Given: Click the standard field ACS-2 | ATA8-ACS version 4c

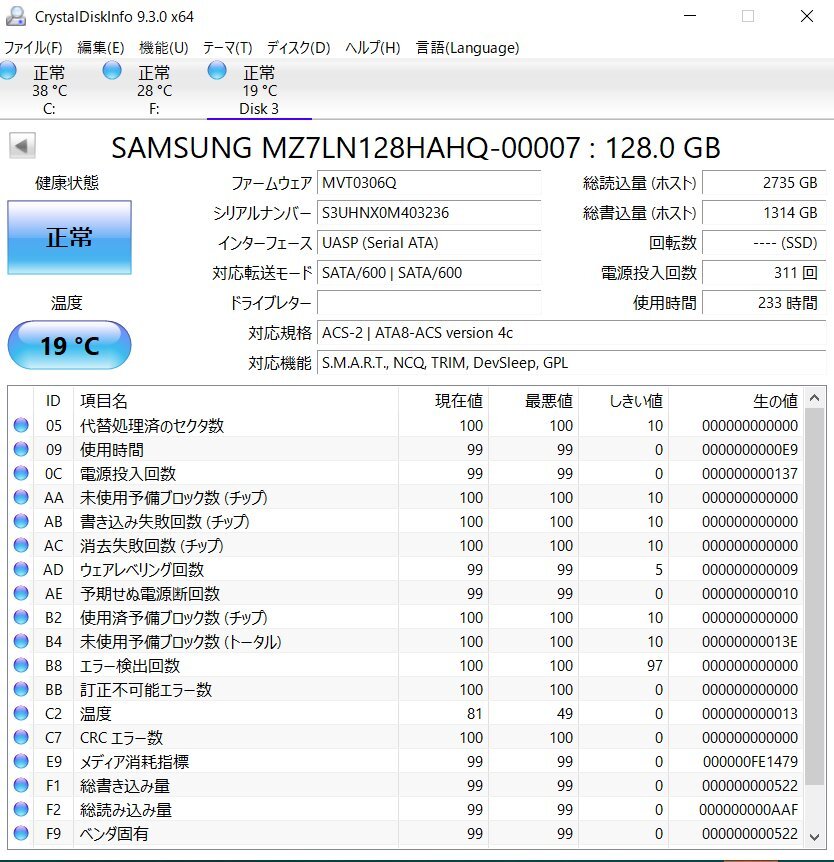Looking at the screenshot, I should (x=571, y=333).
